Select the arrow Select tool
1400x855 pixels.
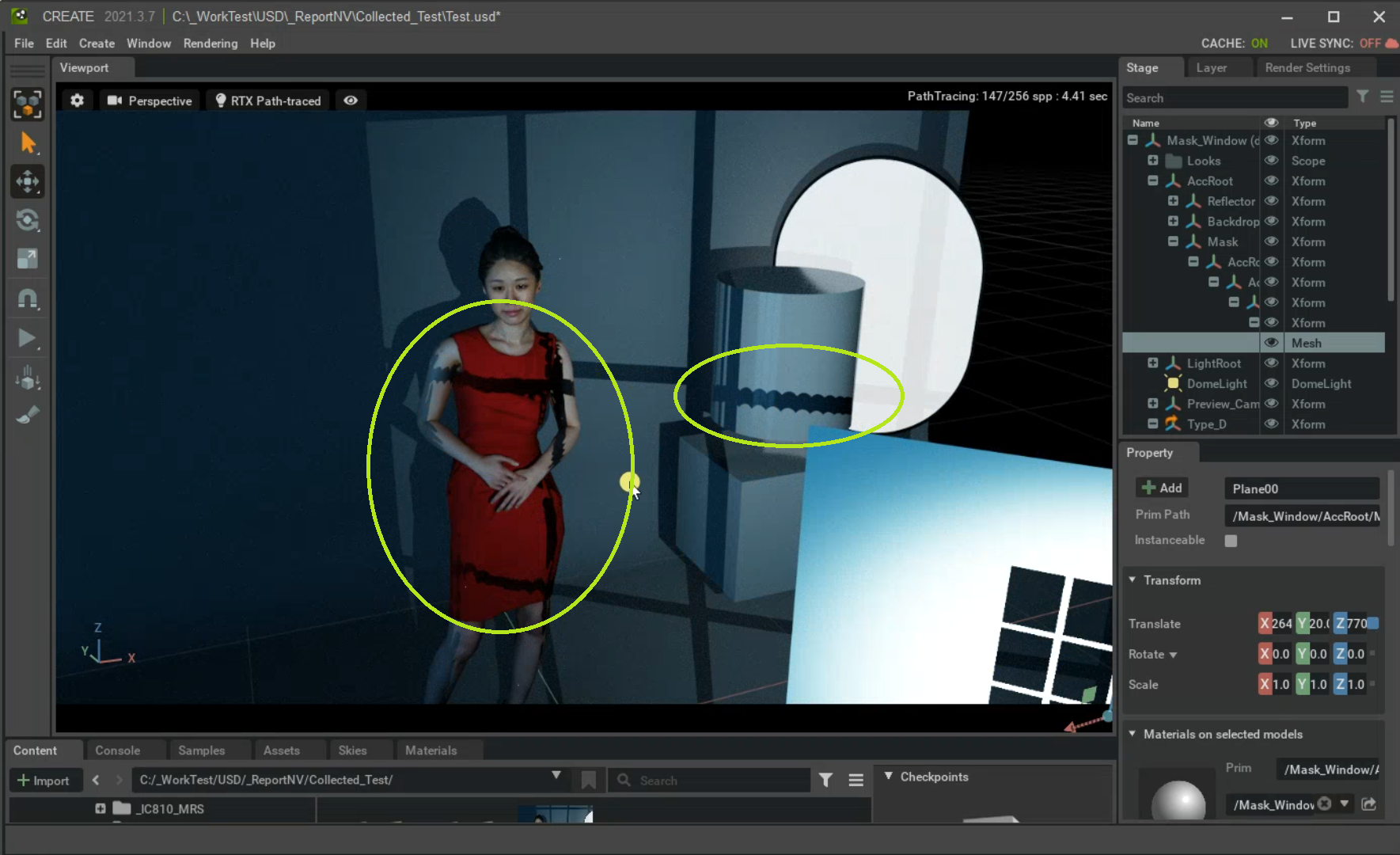(x=28, y=142)
